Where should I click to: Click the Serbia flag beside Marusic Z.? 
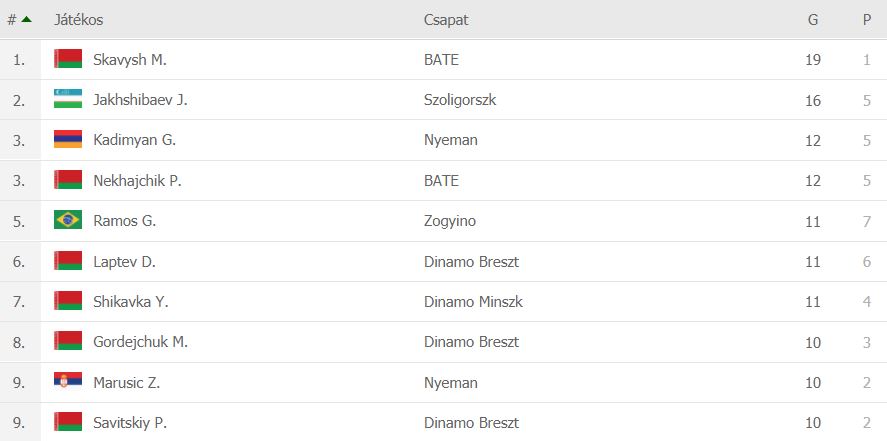tap(68, 379)
